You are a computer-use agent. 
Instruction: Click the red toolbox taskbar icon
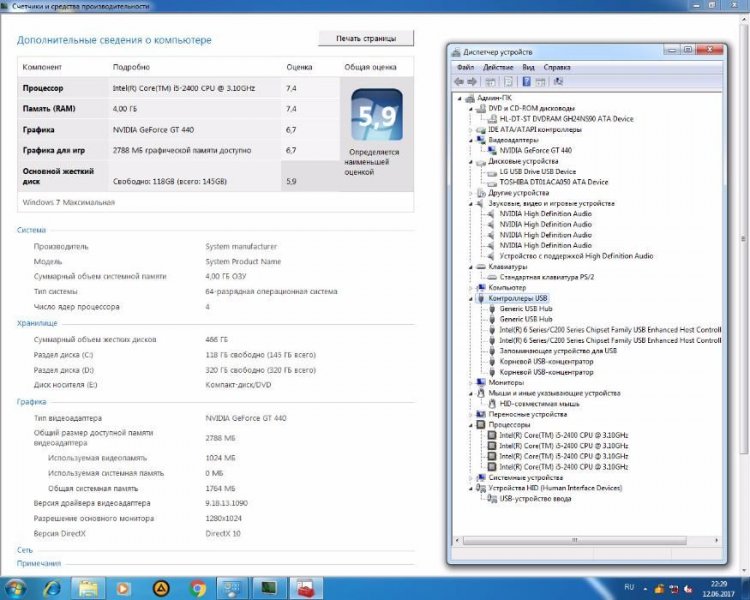tap(306, 588)
